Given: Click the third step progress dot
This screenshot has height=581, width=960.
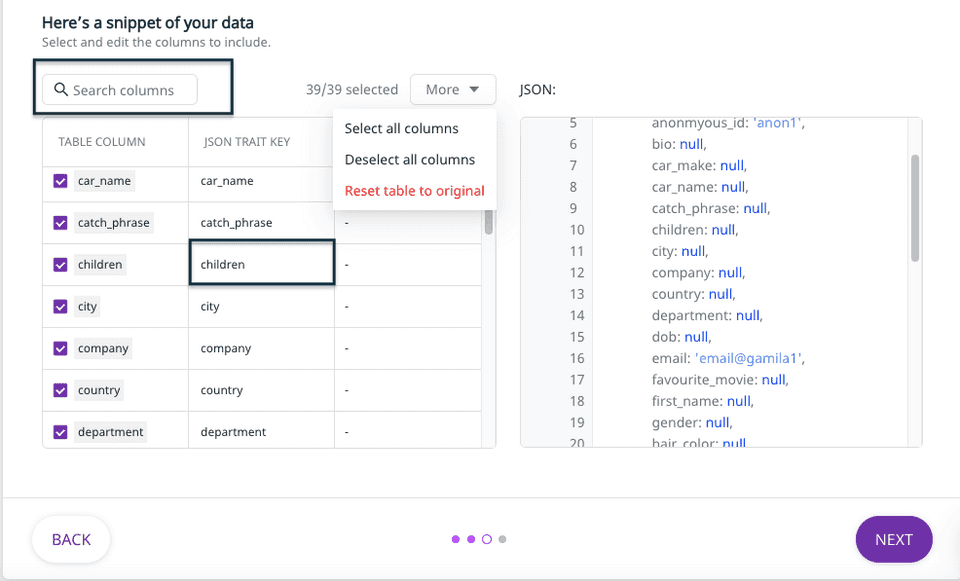Looking at the screenshot, I should coord(487,539).
